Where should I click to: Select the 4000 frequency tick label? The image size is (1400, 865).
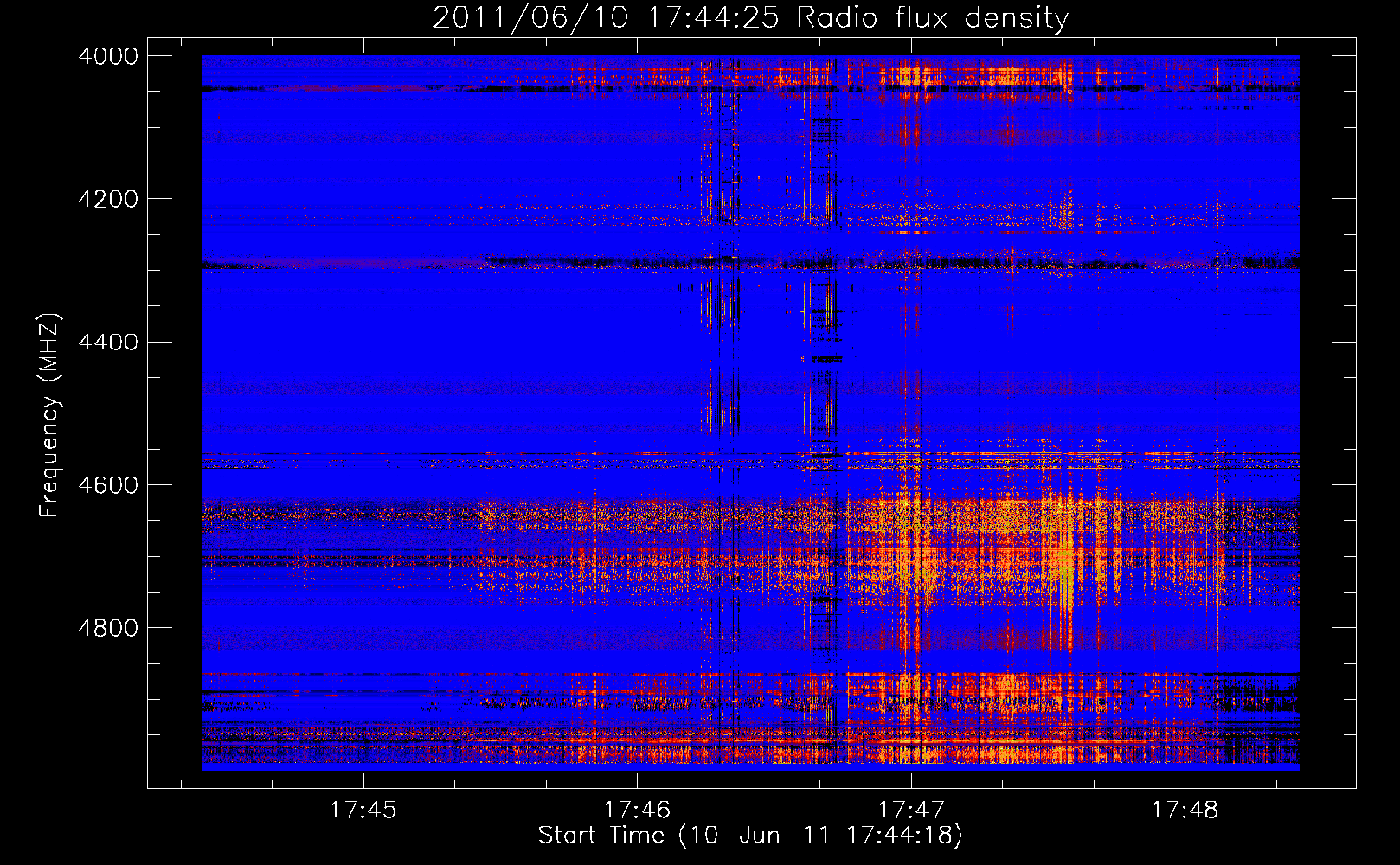point(108,56)
